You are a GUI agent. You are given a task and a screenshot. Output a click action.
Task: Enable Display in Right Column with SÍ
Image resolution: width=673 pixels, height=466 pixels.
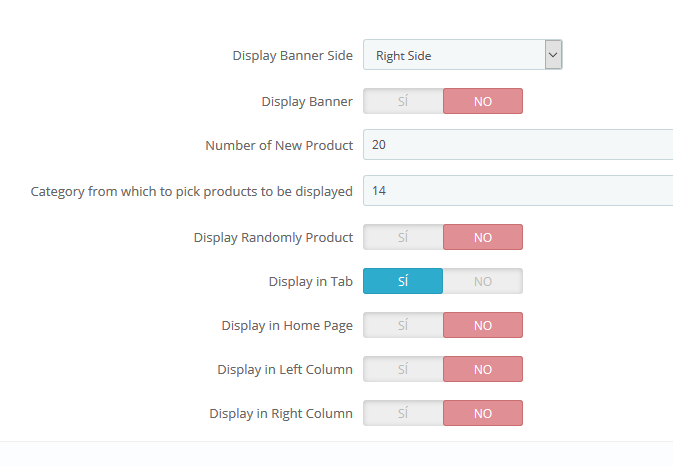(403, 413)
